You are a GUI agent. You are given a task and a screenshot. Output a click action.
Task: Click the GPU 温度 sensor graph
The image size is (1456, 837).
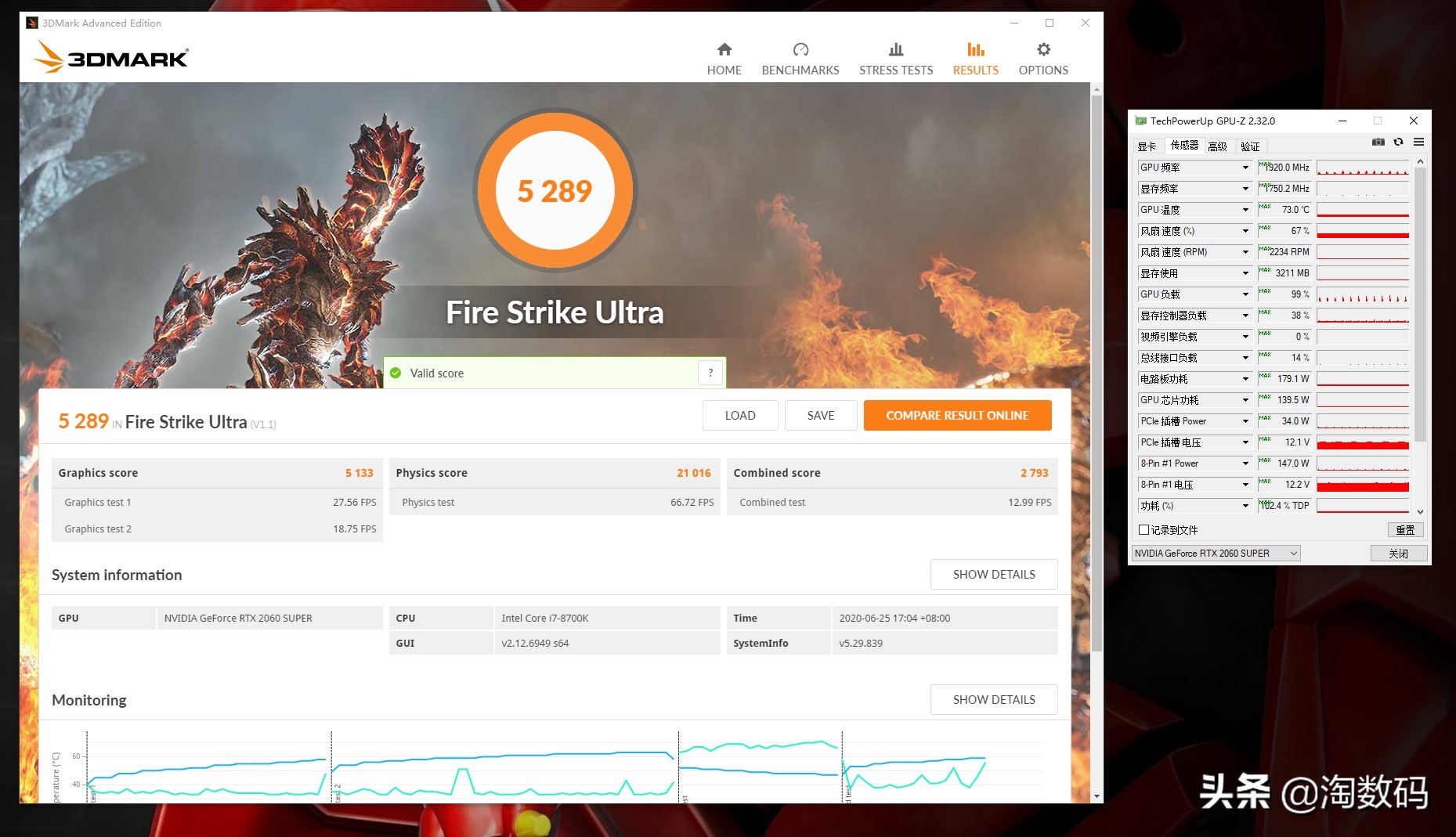1363,210
